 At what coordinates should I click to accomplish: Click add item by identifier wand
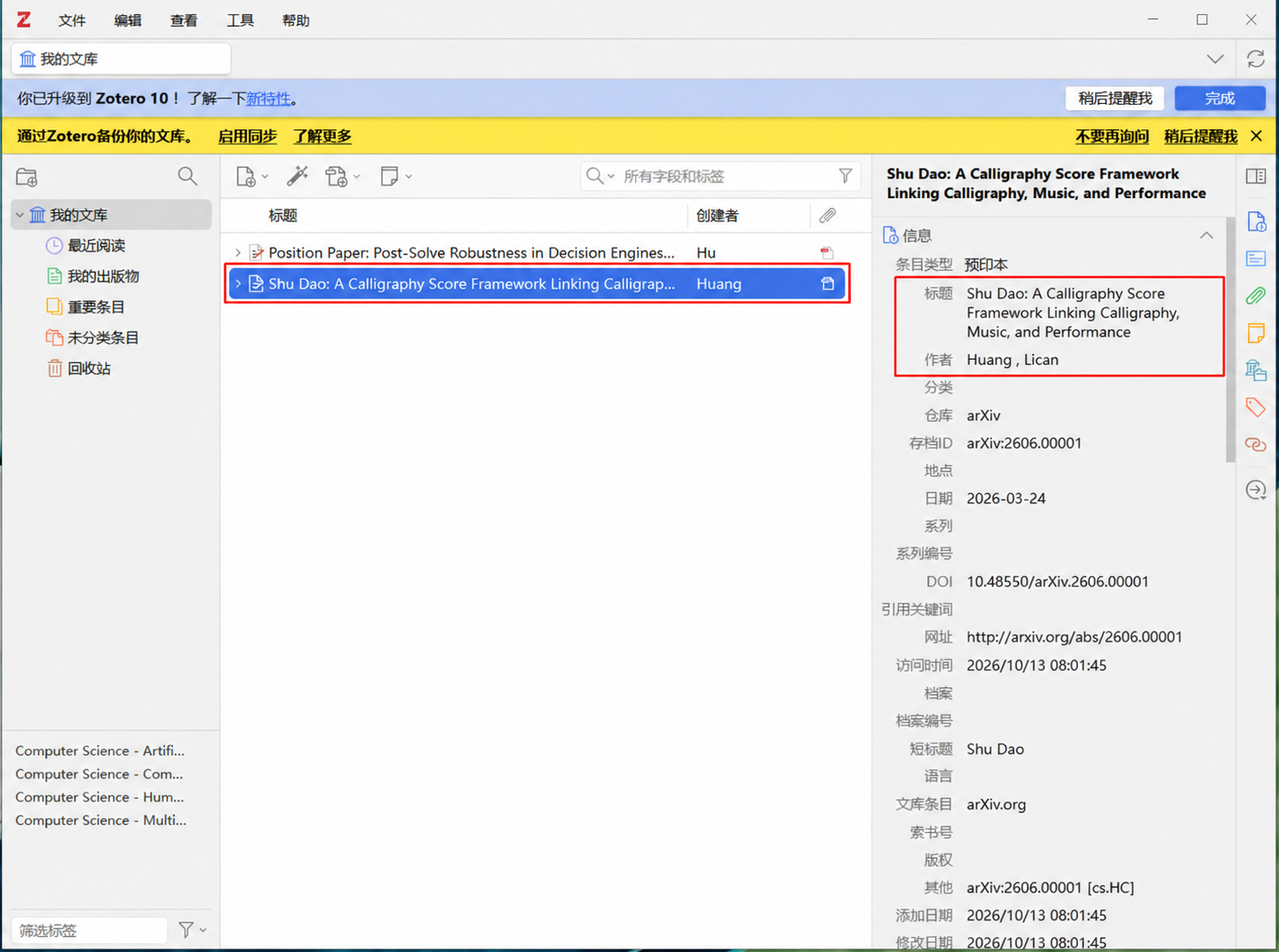[297, 176]
